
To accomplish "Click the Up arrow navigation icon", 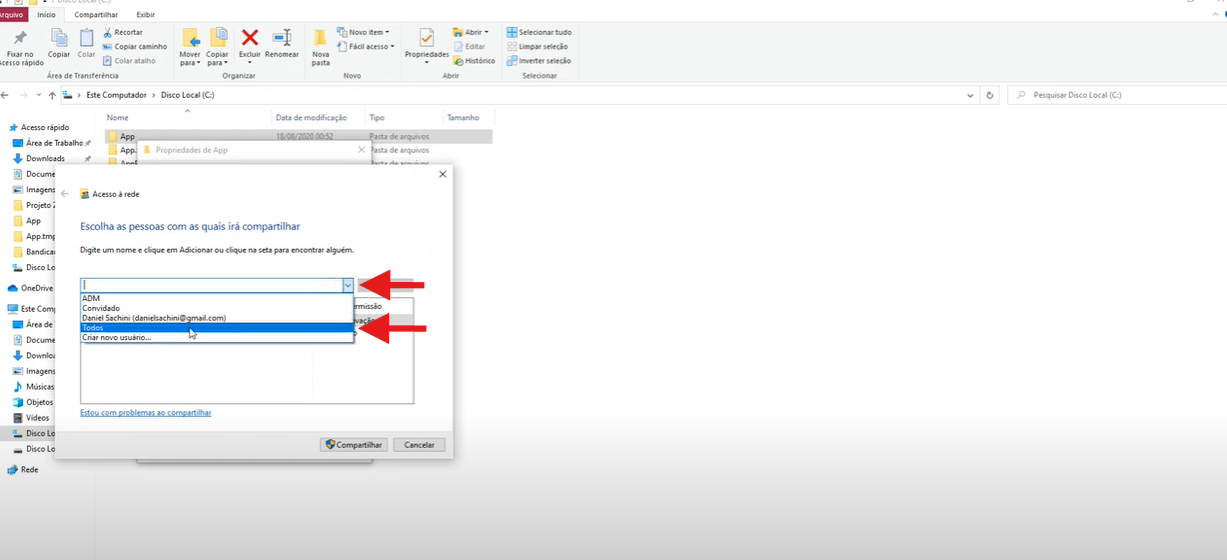I will [x=52, y=95].
